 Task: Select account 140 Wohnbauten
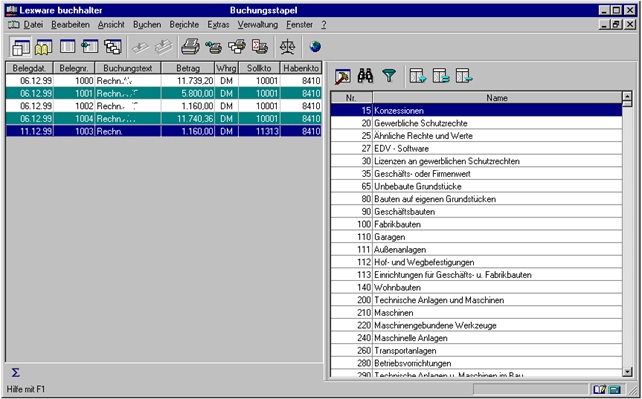pyautogui.click(x=476, y=288)
